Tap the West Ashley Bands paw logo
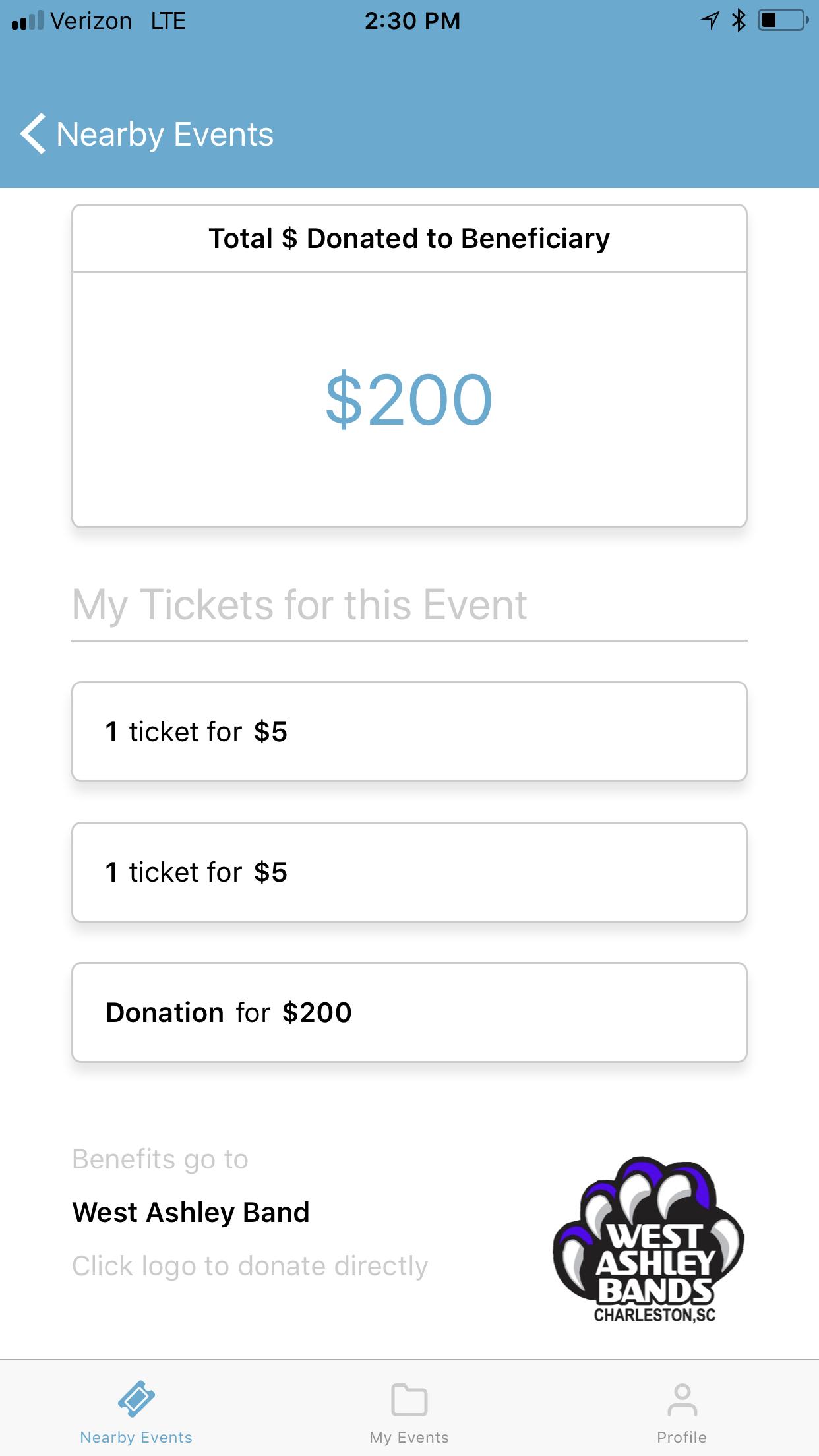819x1456 pixels. click(650, 1240)
